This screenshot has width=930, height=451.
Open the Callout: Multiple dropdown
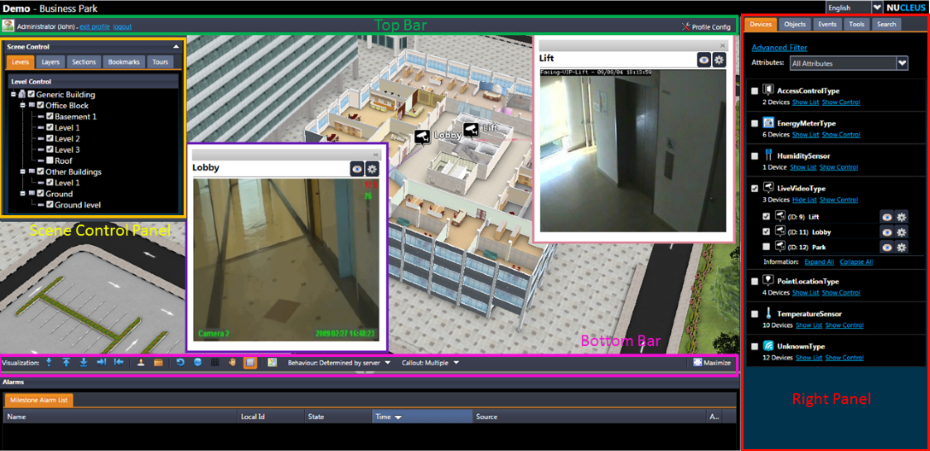pos(430,363)
